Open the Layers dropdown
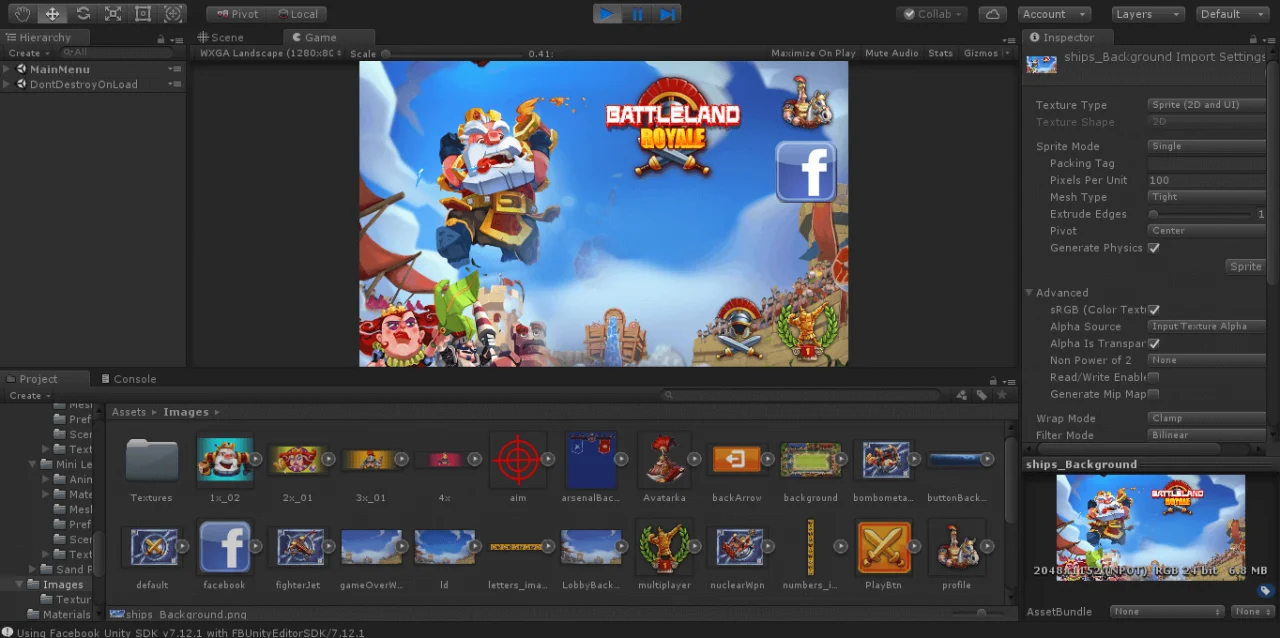 coord(1148,14)
